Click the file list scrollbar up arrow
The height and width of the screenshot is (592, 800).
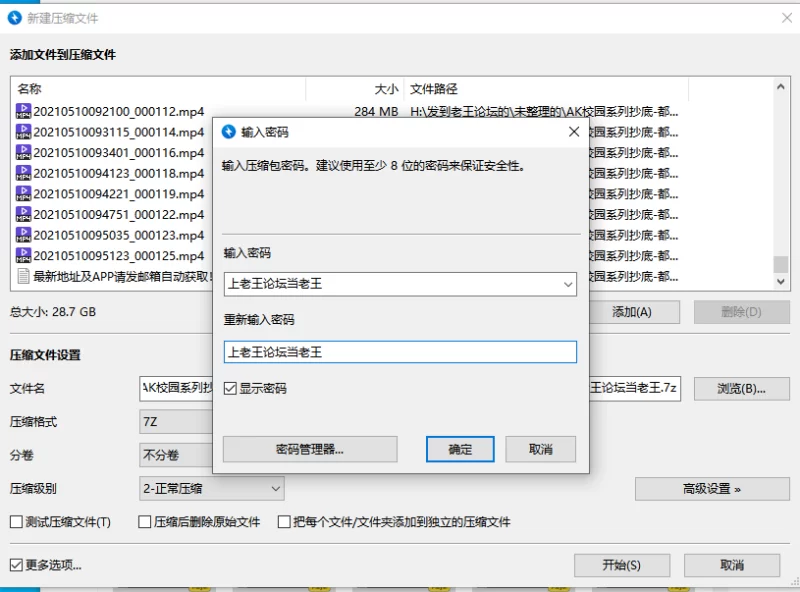(x=781, y=87)
